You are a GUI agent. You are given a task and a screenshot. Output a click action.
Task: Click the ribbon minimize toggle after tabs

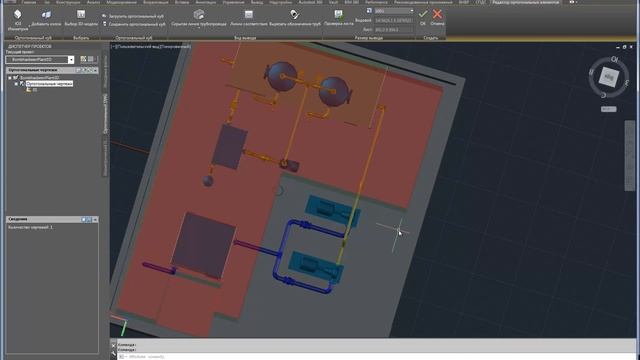point(573,2)
